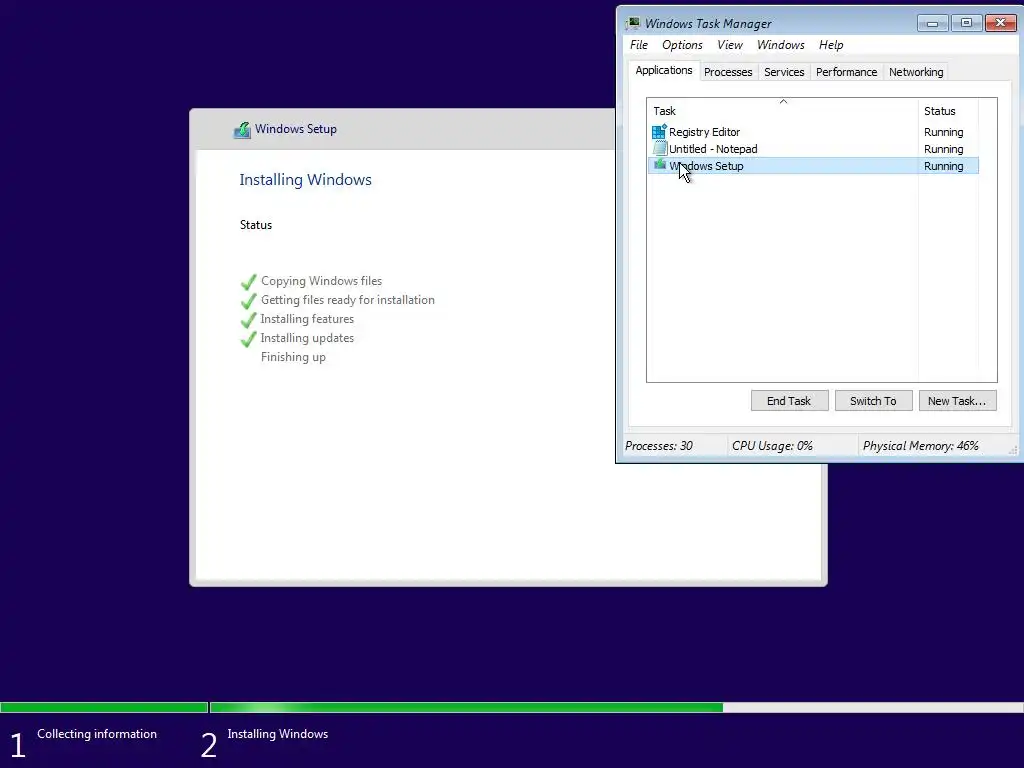The width and height of the screenshot is (1024, 768).
Task: Click the Installing Windows stage label at bottom
Action: pyautogui.click(x=278, y=733)
